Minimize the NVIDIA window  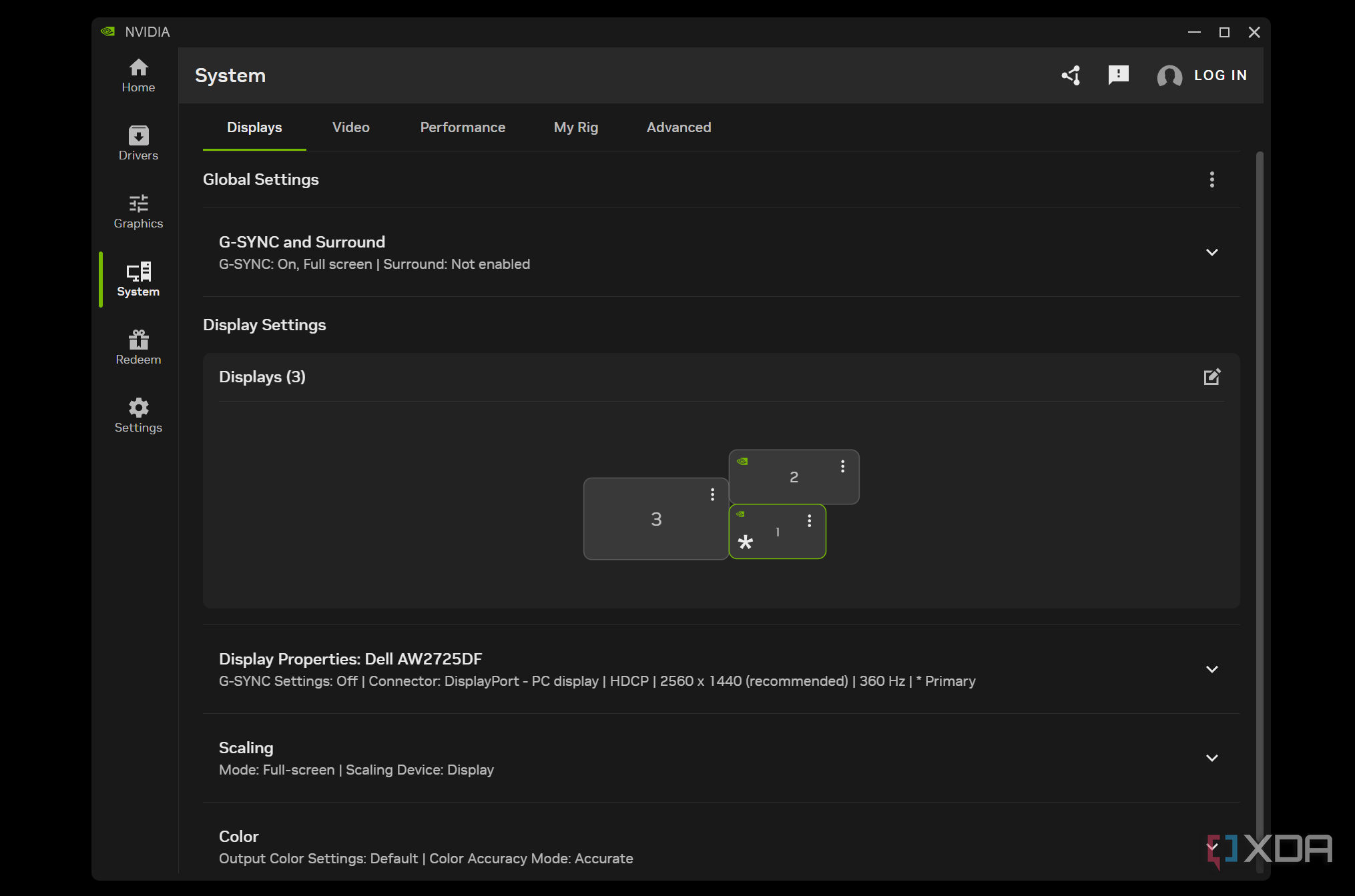coord(1194,32)
